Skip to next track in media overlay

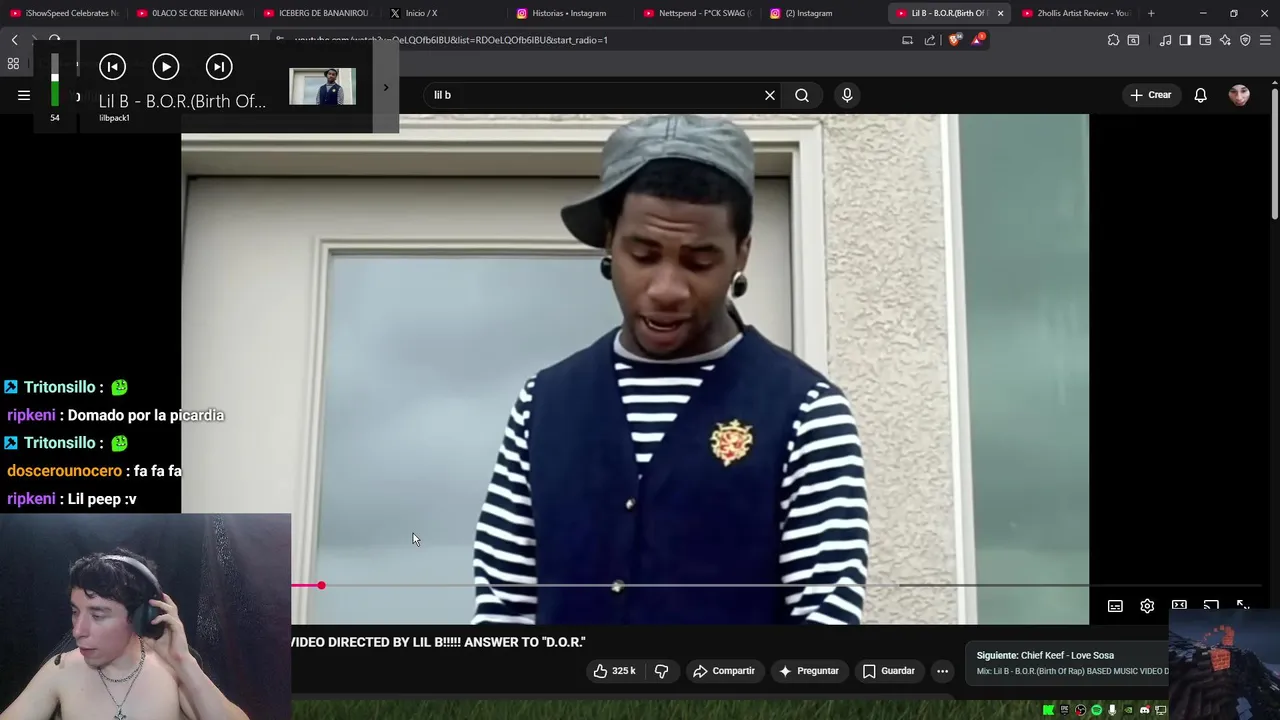[219, 67]
